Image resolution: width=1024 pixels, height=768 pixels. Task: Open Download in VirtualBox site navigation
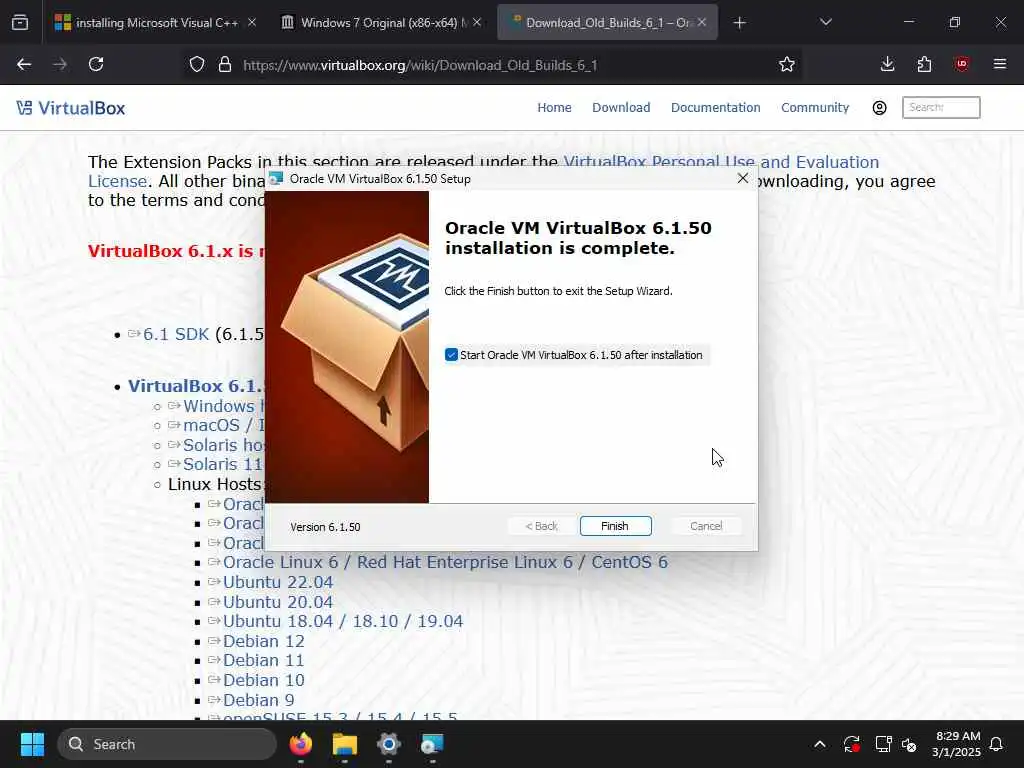pos(621,108)
